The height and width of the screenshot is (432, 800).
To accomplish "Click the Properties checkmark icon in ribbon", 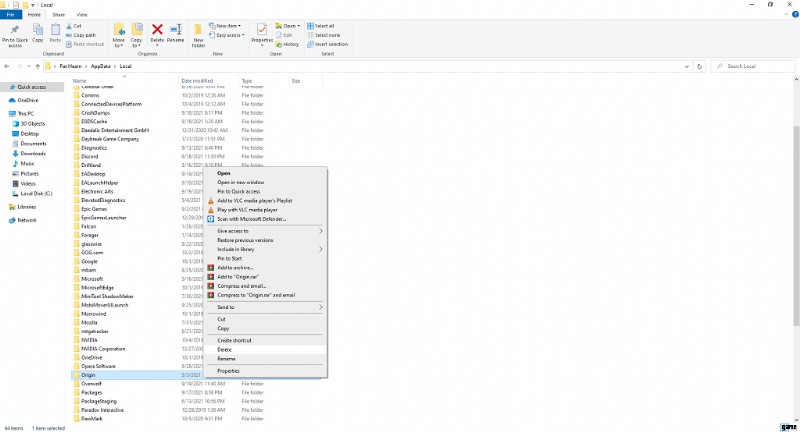I will coord(262,30).
